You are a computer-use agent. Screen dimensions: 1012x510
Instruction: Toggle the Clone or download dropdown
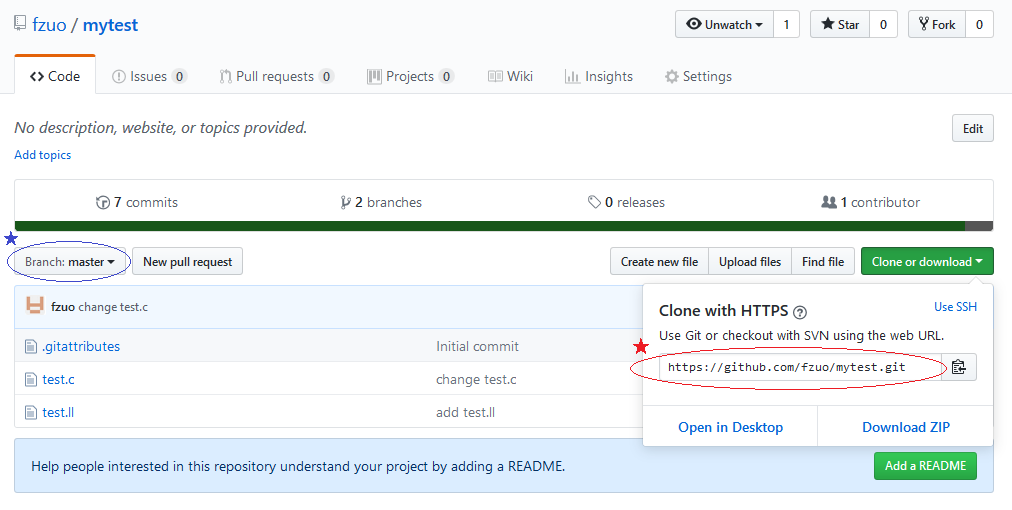pos(927,261)
